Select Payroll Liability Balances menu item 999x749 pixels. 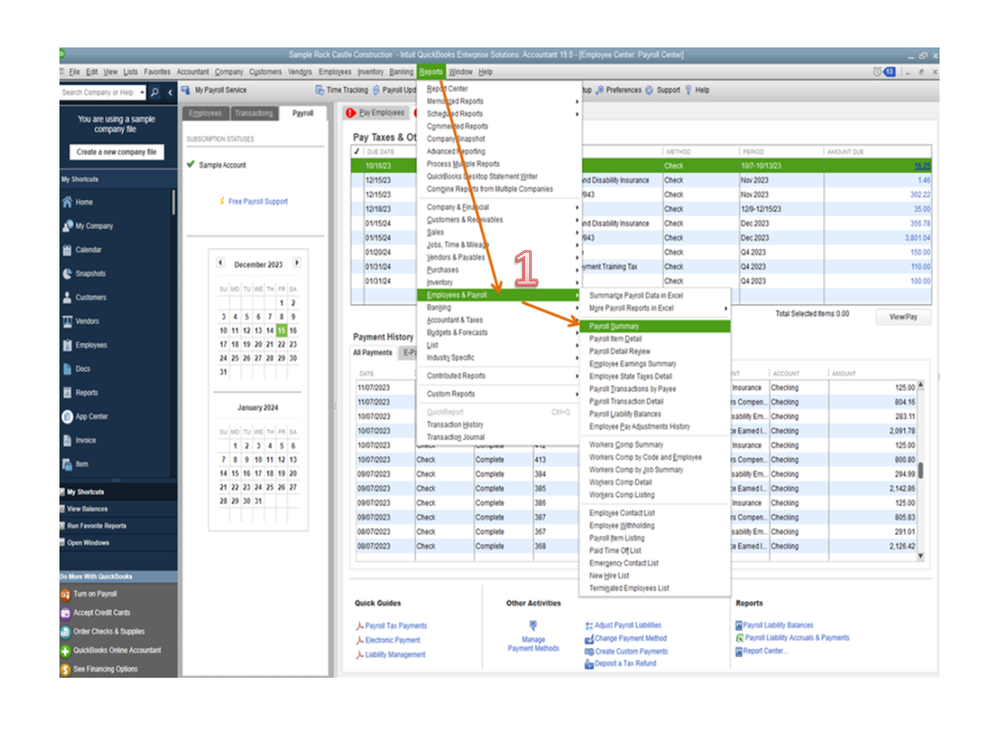click(655, 415)
